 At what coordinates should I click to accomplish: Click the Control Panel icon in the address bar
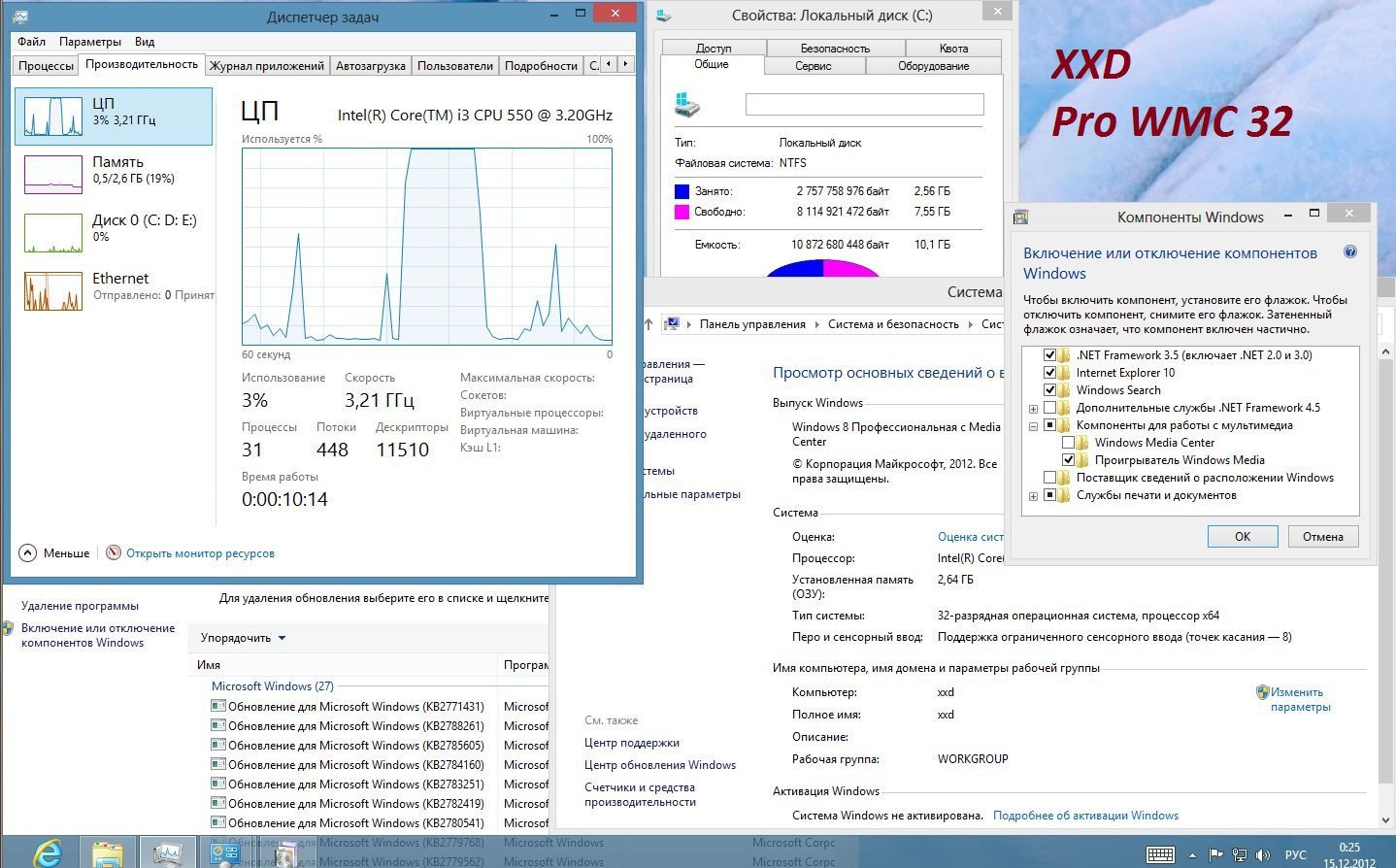coord(672,324)
